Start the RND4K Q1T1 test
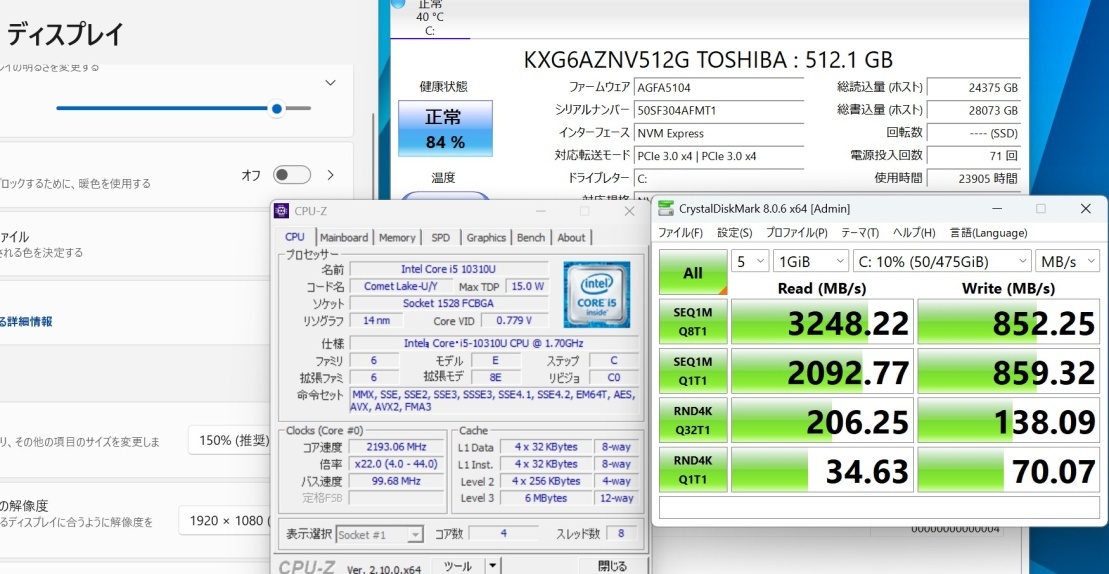Viewport: 1109px width, 574px height. point(693,469)
